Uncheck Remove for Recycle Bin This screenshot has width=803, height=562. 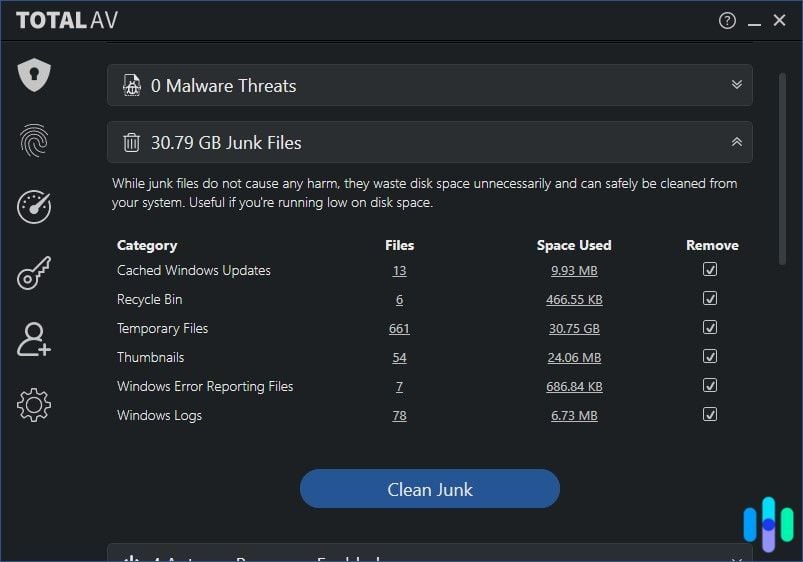[x=710, y=299]
